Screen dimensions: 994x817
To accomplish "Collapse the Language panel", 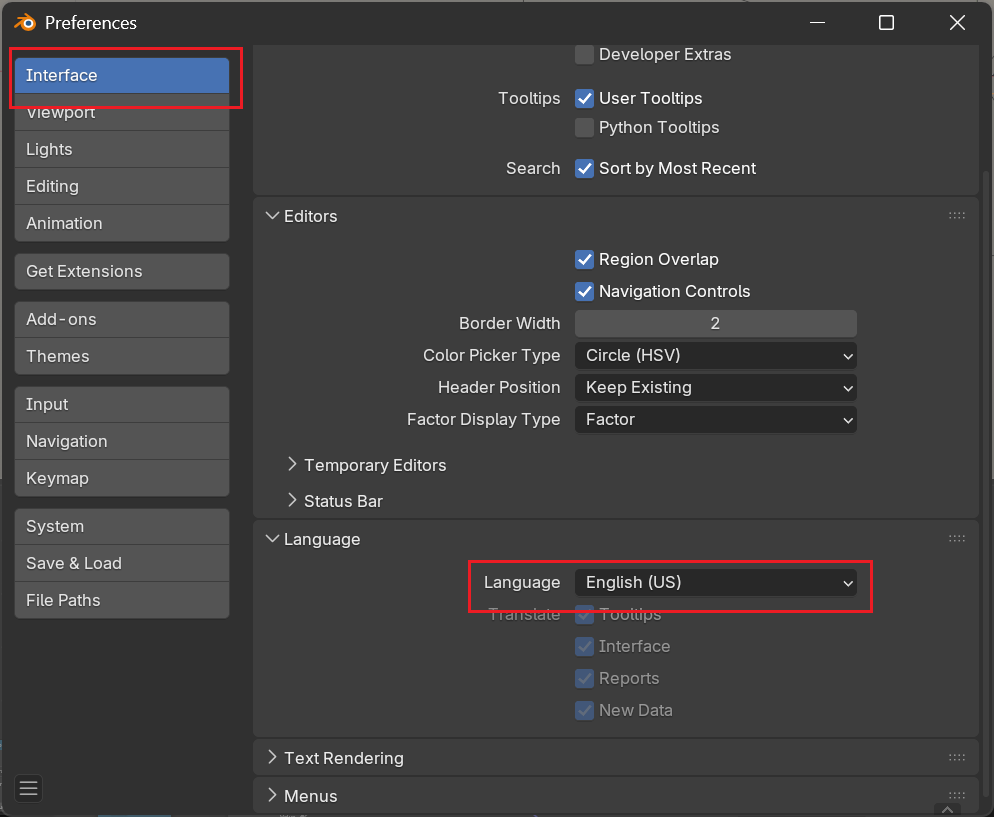I will coord(273,539).
